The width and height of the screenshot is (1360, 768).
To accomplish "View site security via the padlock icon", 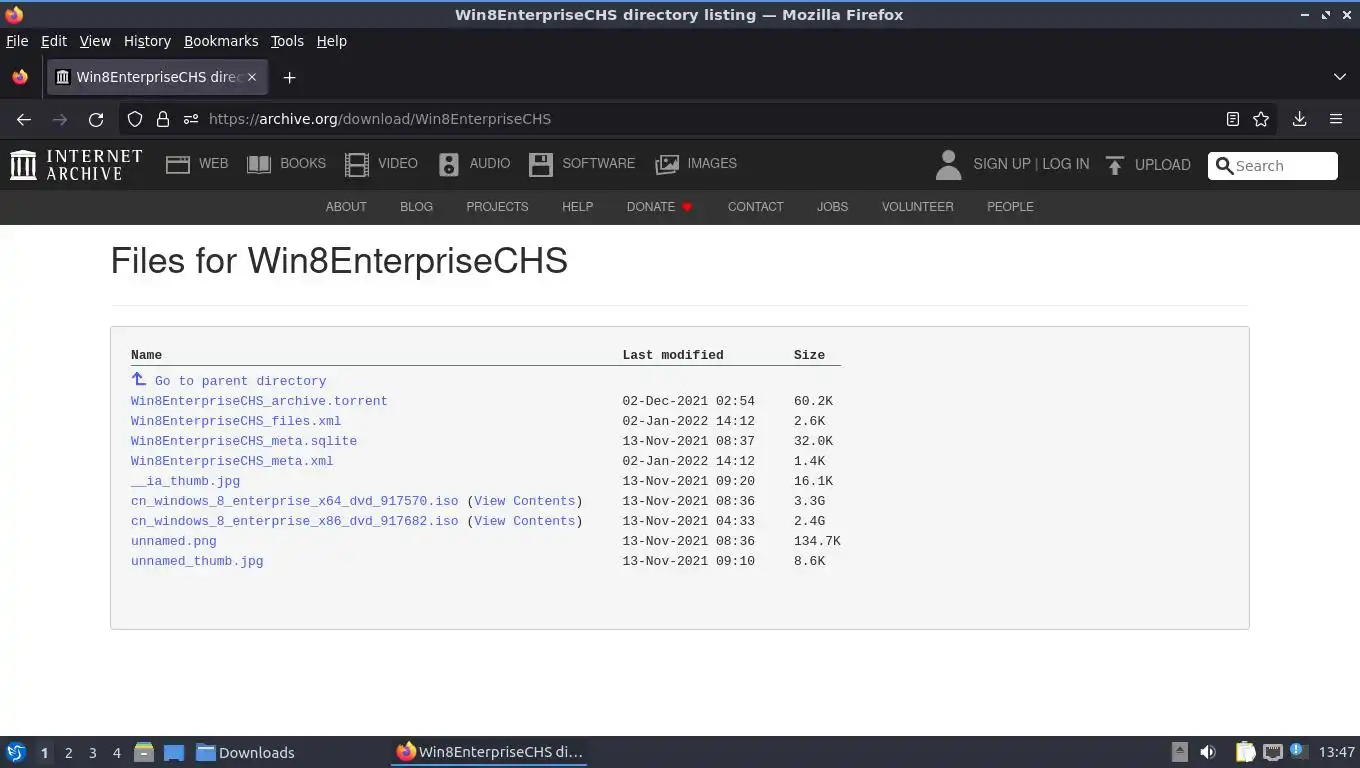I will 163,119.
